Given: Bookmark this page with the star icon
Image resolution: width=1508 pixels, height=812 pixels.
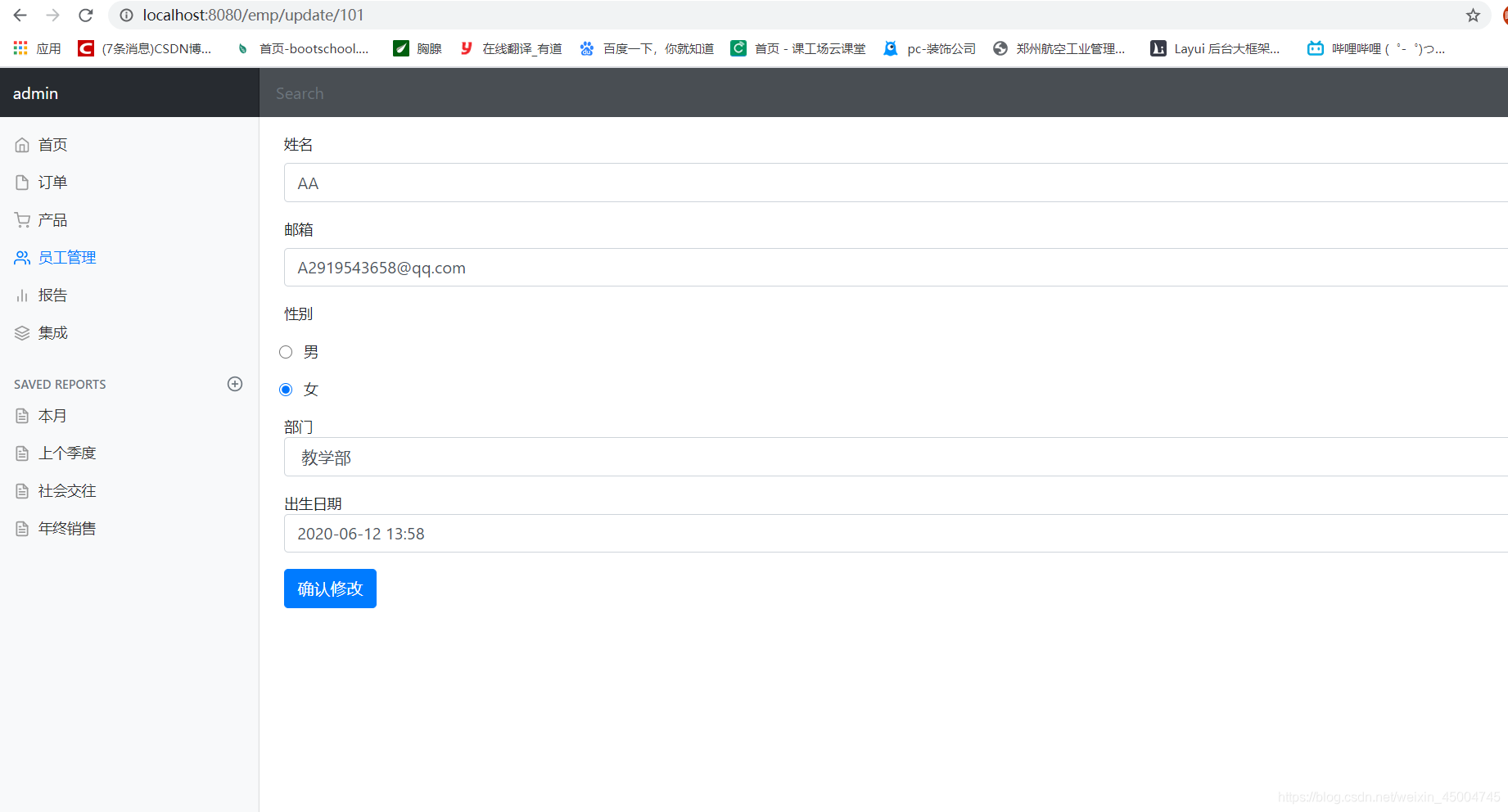Looking at the screenshot, I should click(1474, 15).
